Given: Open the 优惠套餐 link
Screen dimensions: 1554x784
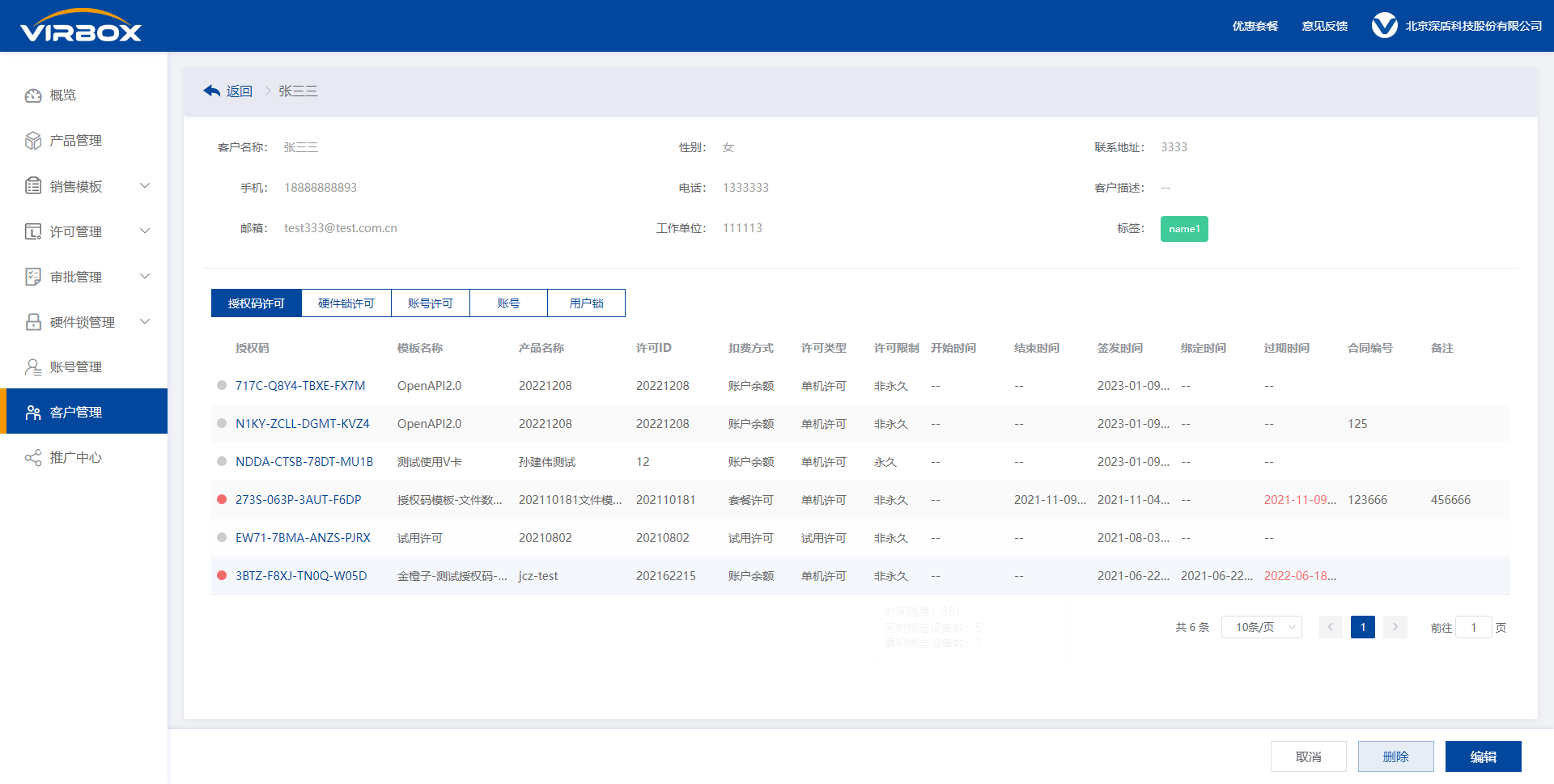Looking at the screenshot, I should point(1255,26).
